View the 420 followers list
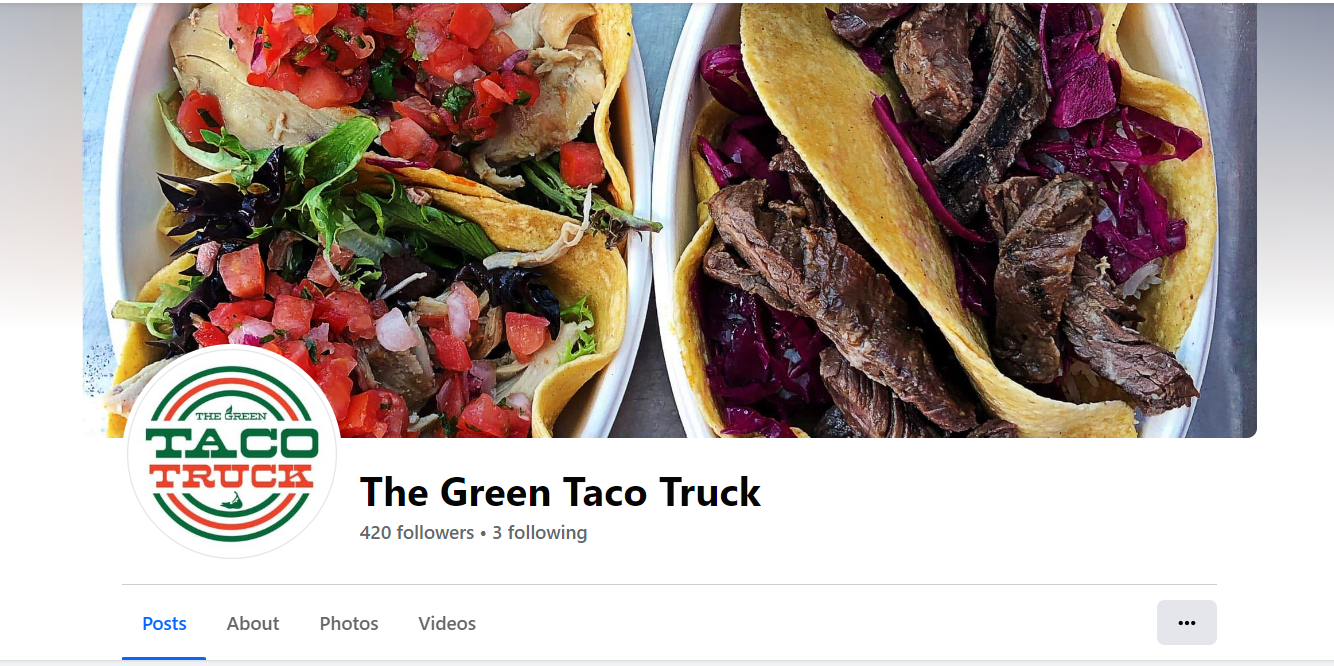The image size is (1334, 666). (x=417, y=533)
